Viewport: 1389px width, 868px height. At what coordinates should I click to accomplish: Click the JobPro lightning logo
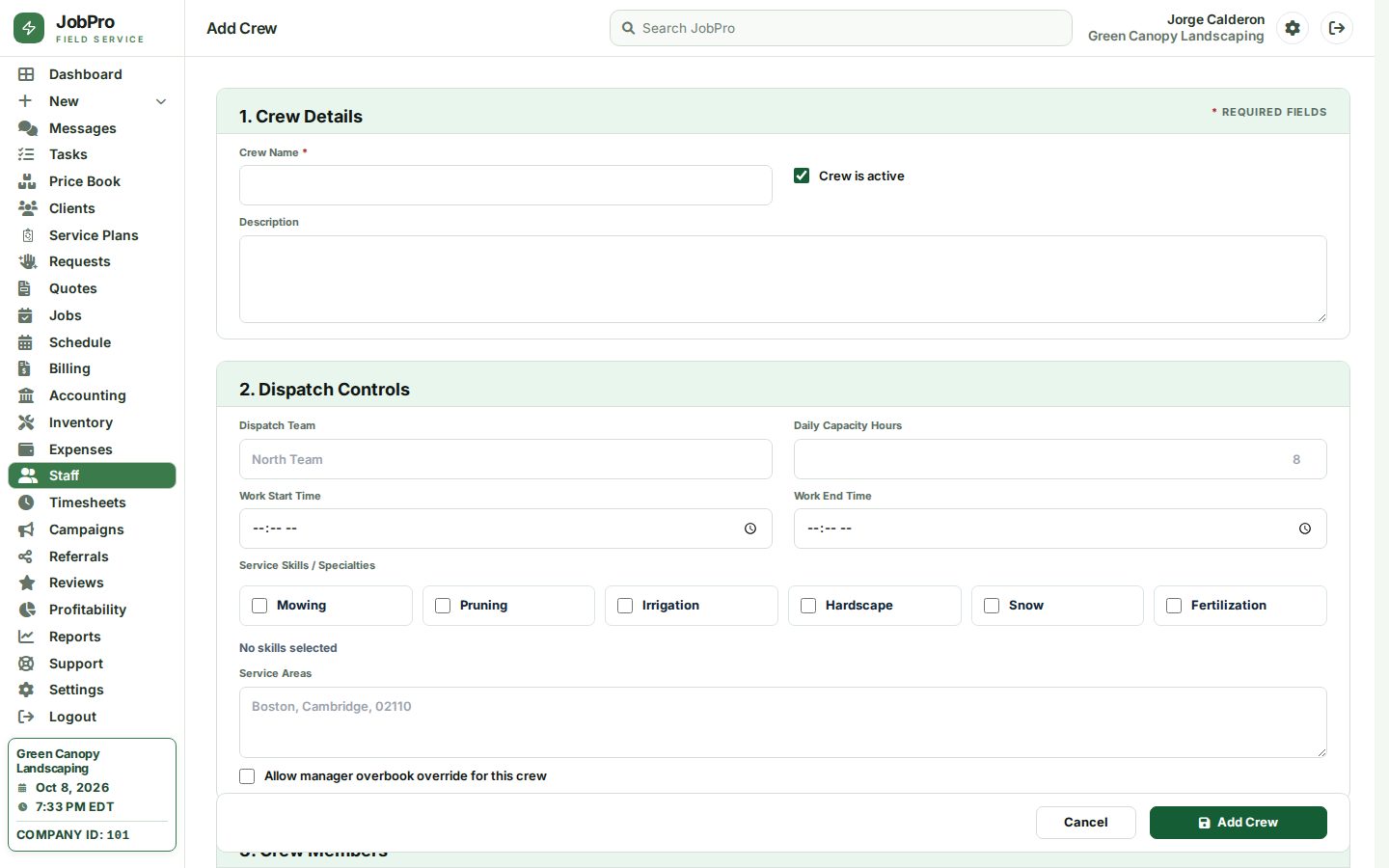[29, 28]
